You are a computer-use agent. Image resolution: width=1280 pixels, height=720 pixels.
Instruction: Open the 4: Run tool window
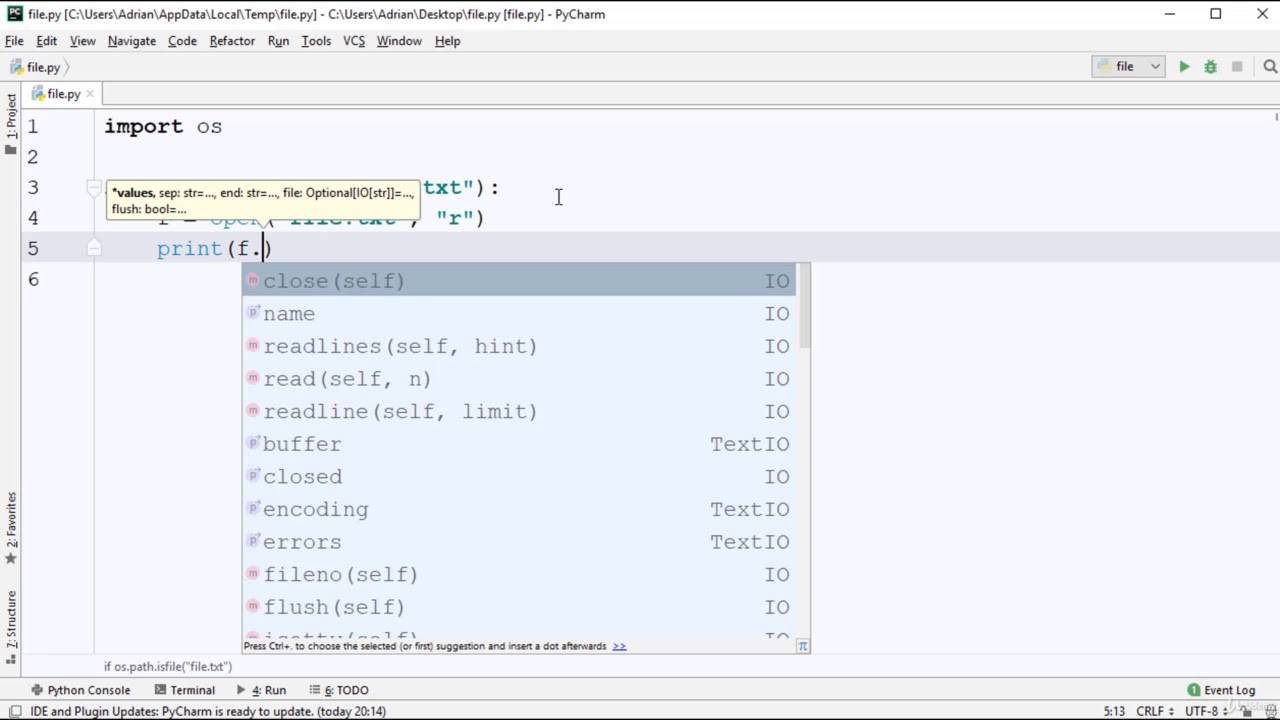[x=261, y=690]
